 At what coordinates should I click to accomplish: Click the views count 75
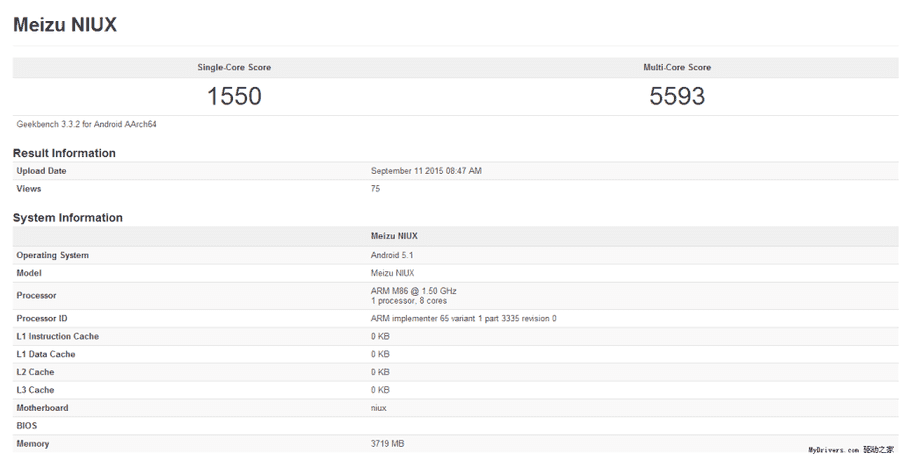[375, 188]
